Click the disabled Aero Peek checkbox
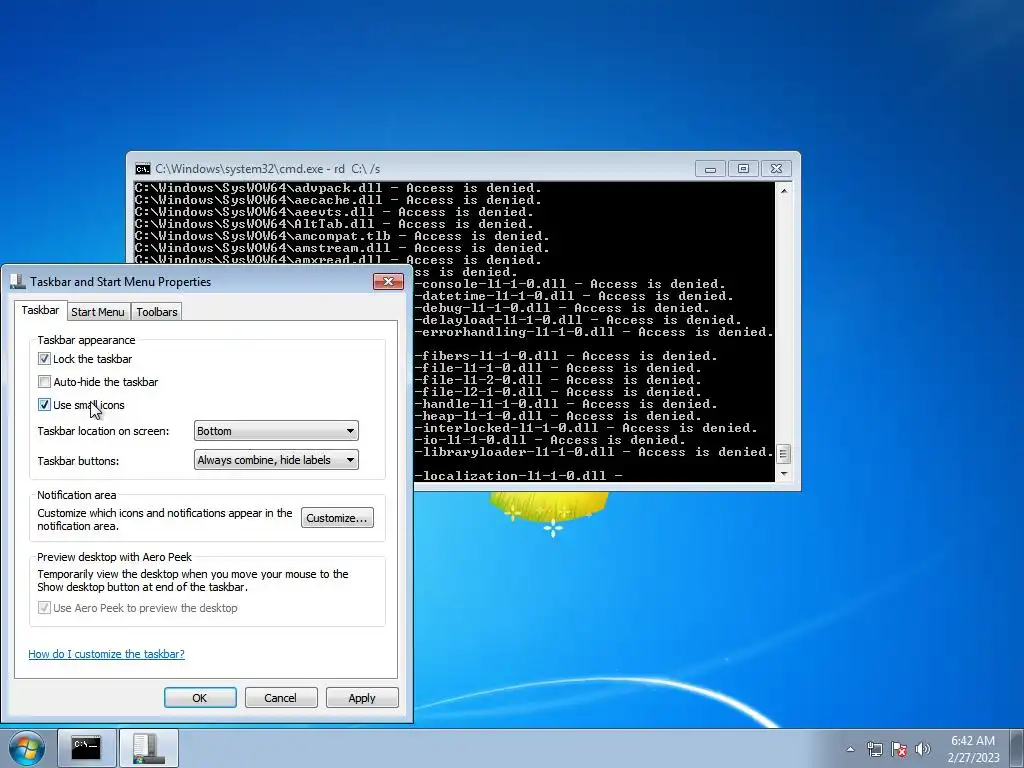Image resolution: width=1024 pixels, height=768 pixels. point(44,608)
